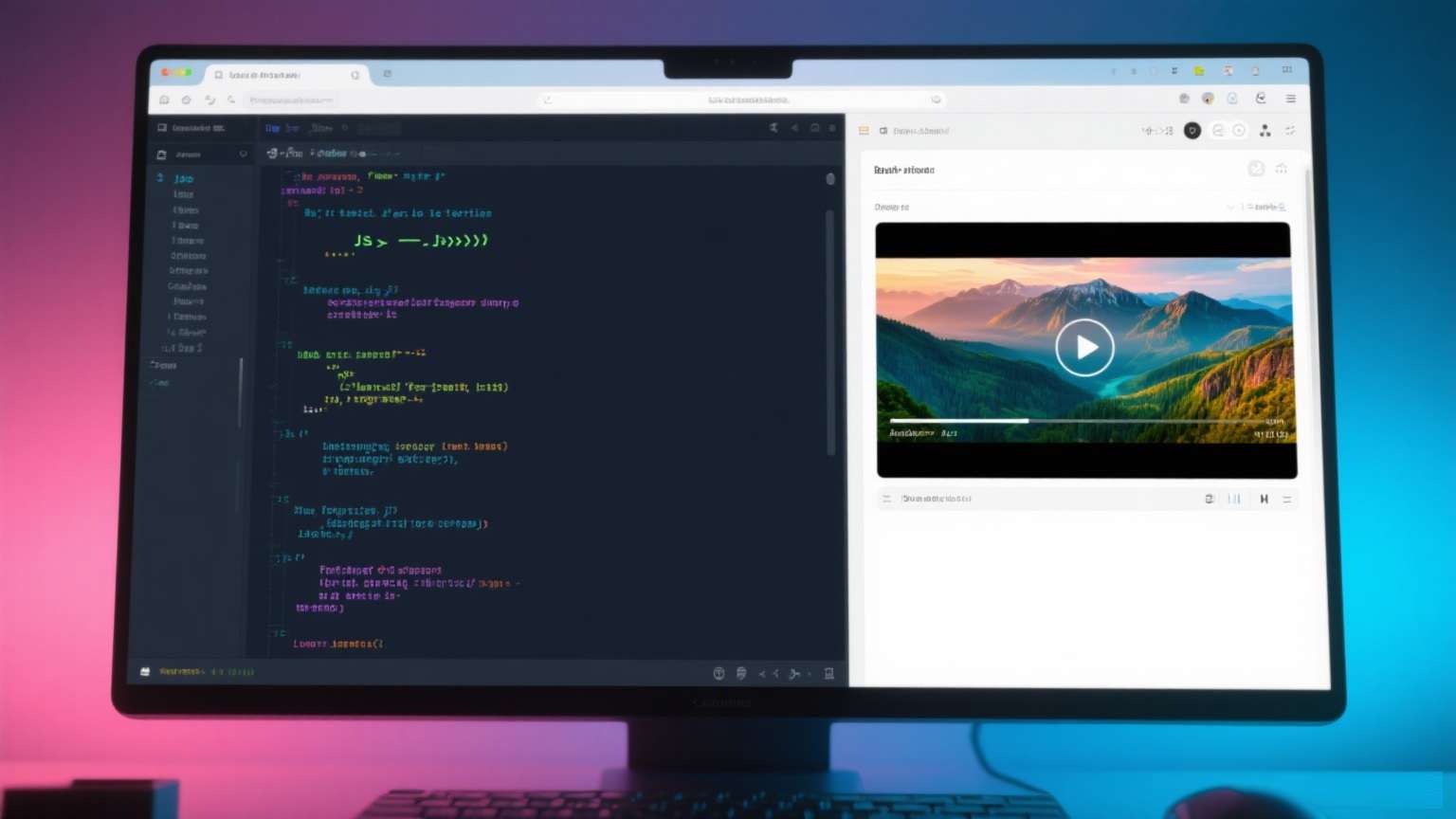
Task: Click the video play button
Action: (1084, 348)
